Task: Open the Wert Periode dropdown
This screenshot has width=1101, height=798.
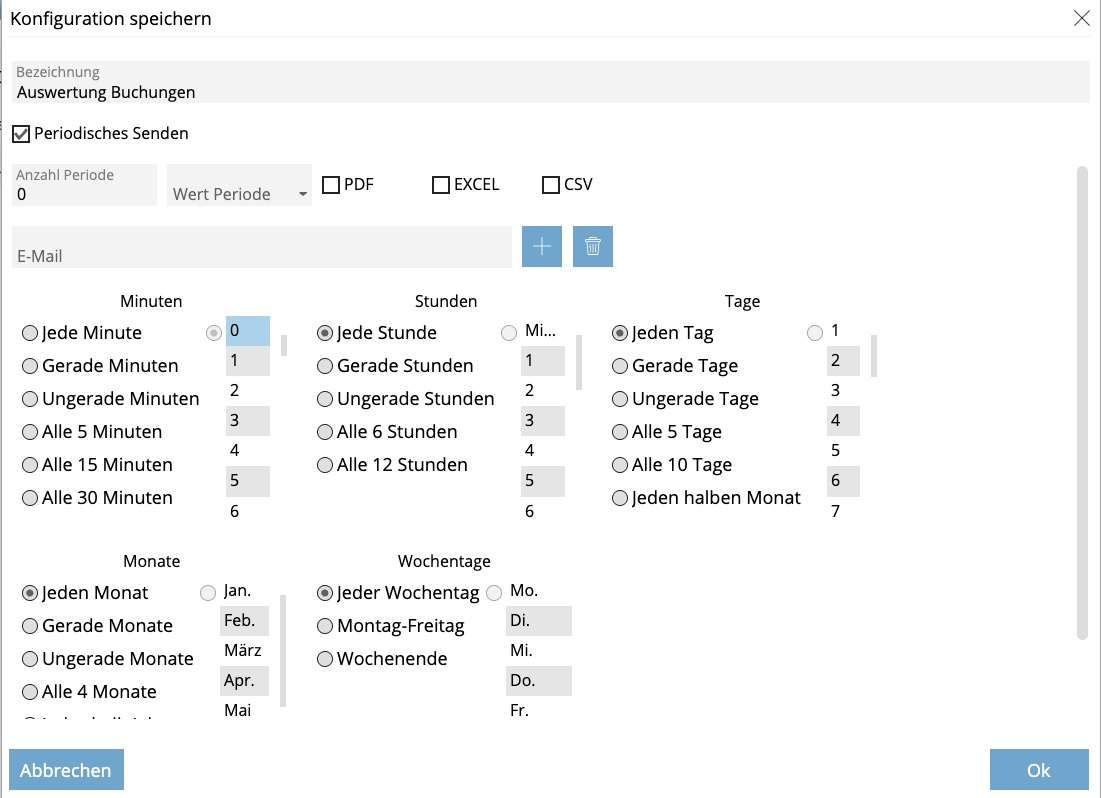Action: point(240,193)
